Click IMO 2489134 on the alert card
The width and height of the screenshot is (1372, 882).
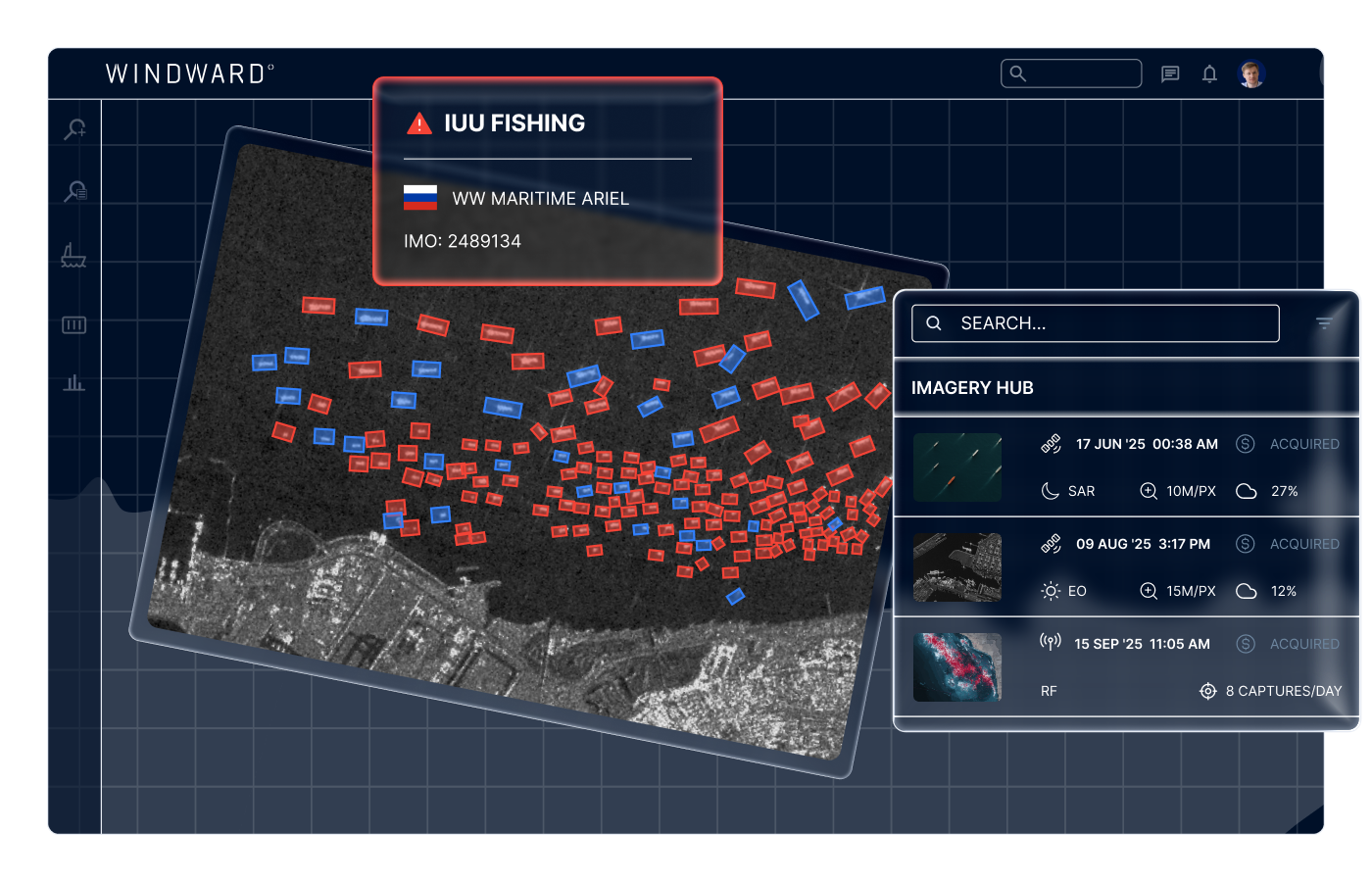pos(464,240)
